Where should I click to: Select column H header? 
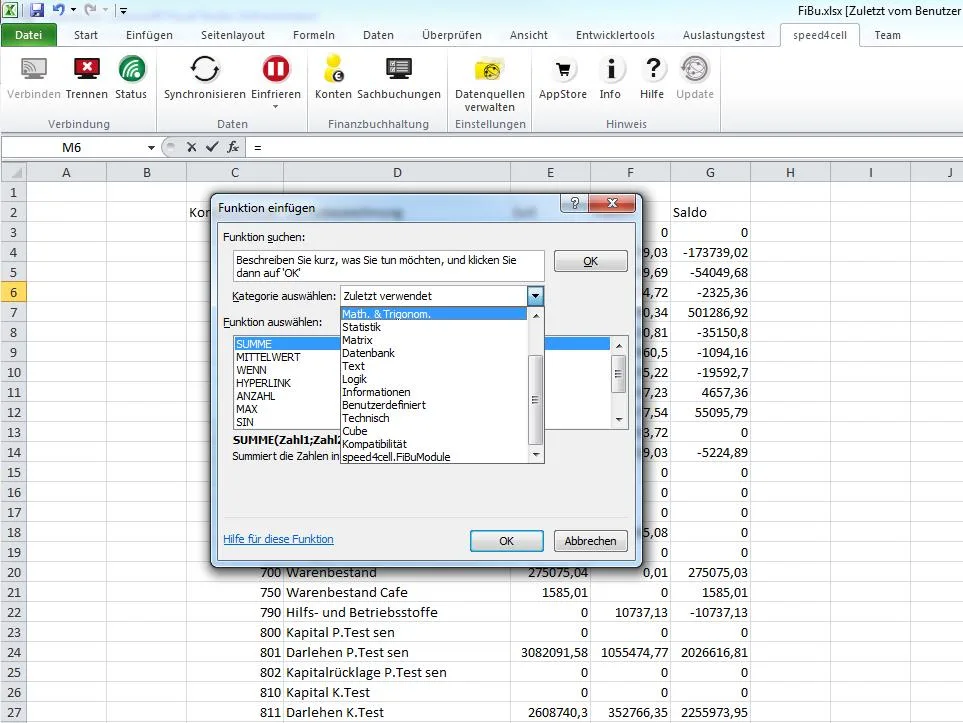[790, 173]
